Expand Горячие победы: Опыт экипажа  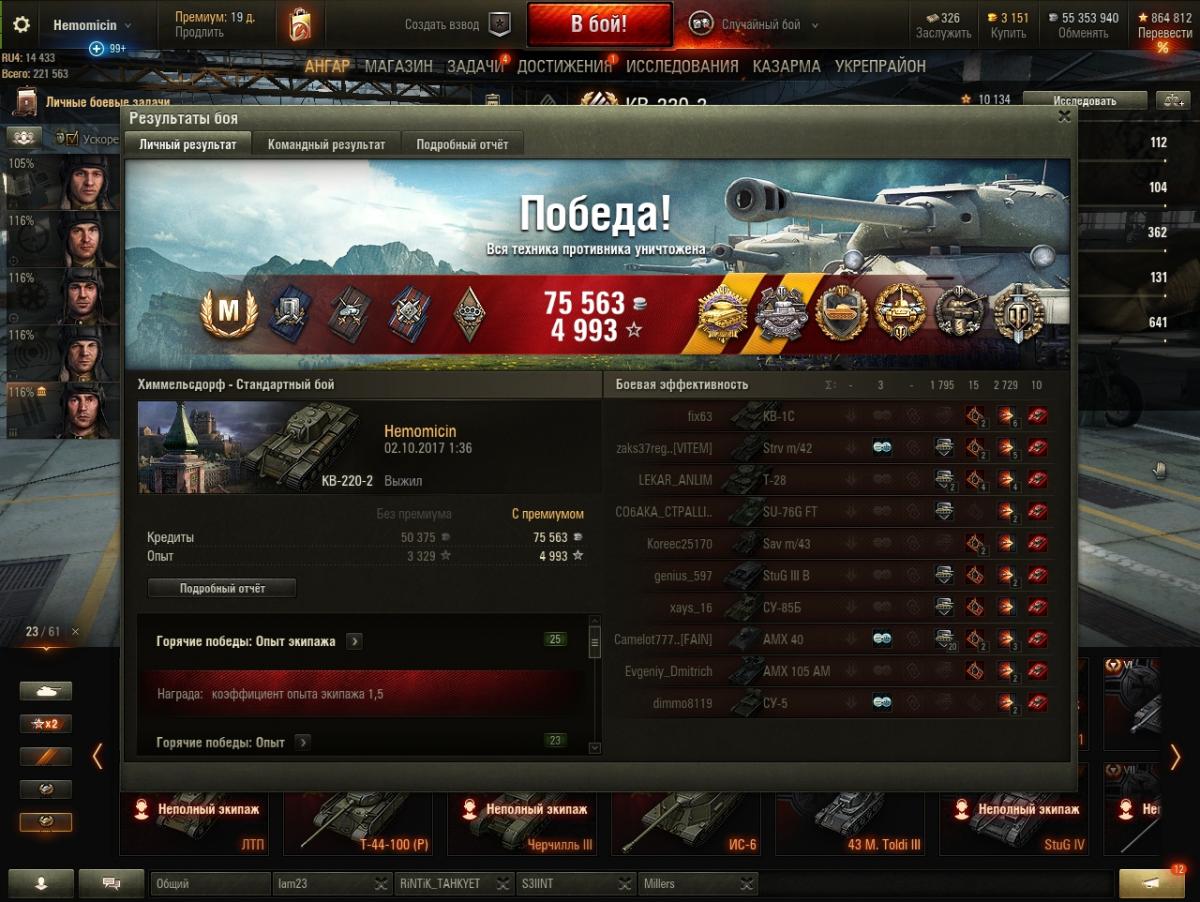(354, 641)
